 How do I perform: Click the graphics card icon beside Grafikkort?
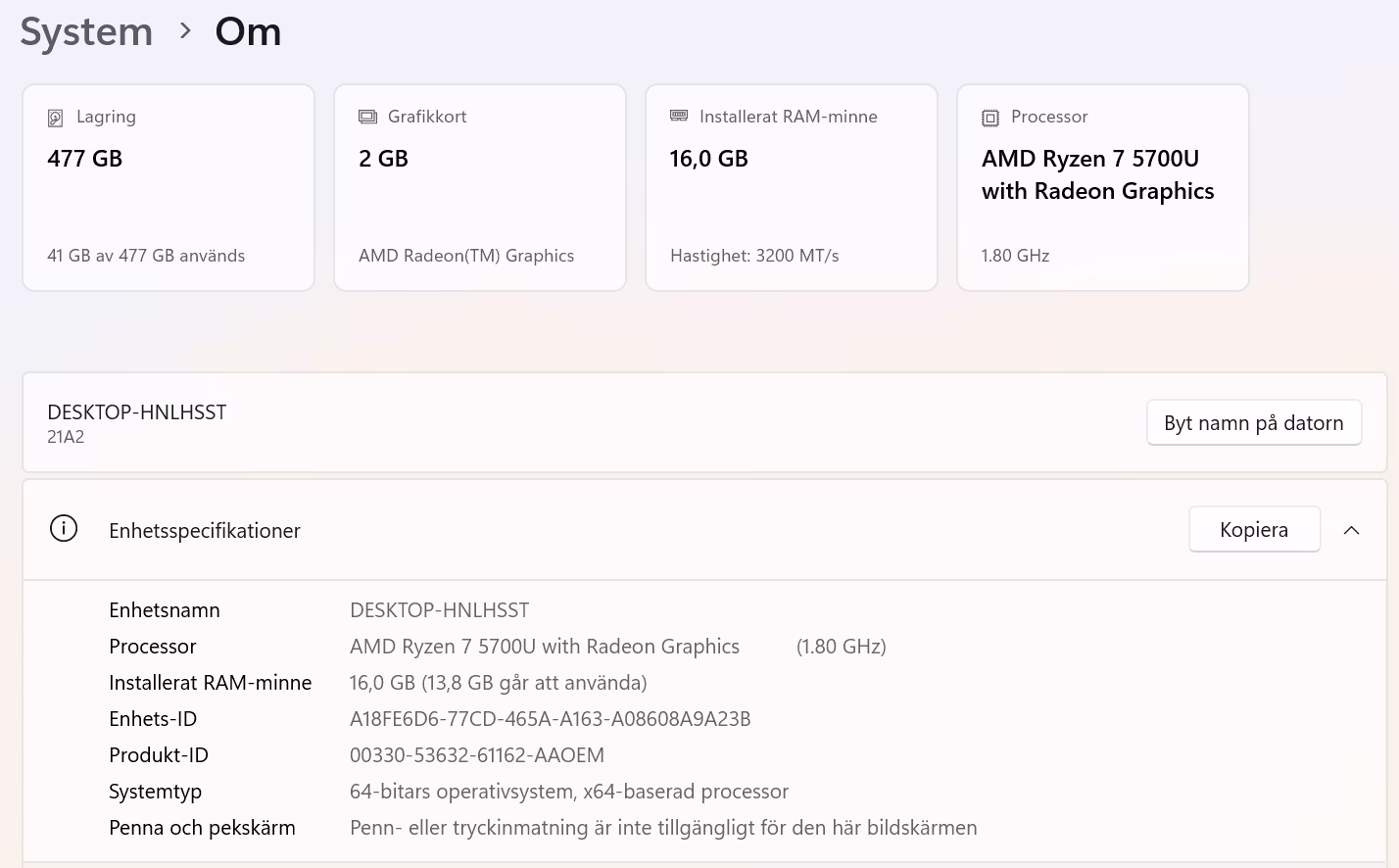(367, 118)
